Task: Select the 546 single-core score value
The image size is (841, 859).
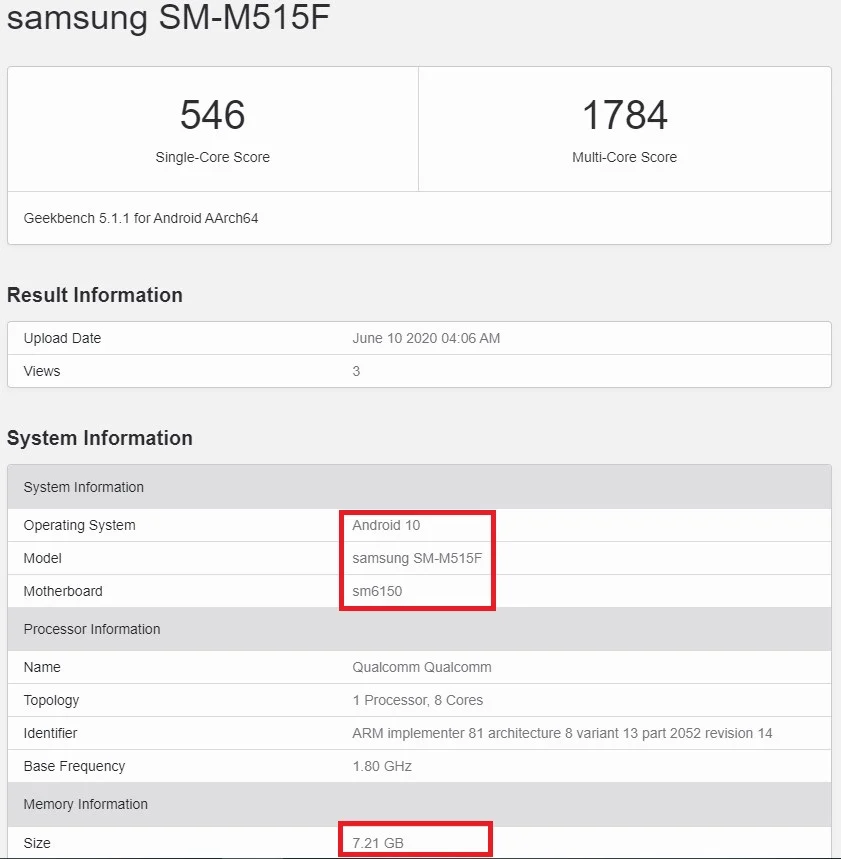Action: pyautogui.click(x=213, y=115)
